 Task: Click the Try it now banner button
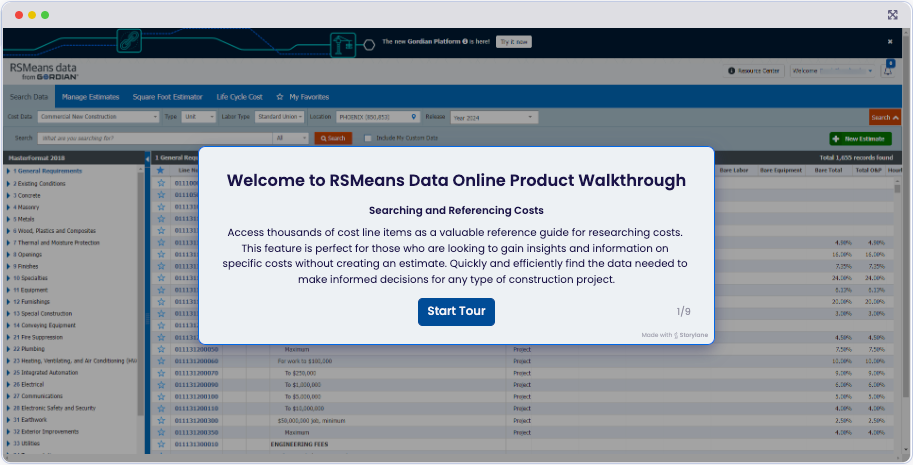514,42
